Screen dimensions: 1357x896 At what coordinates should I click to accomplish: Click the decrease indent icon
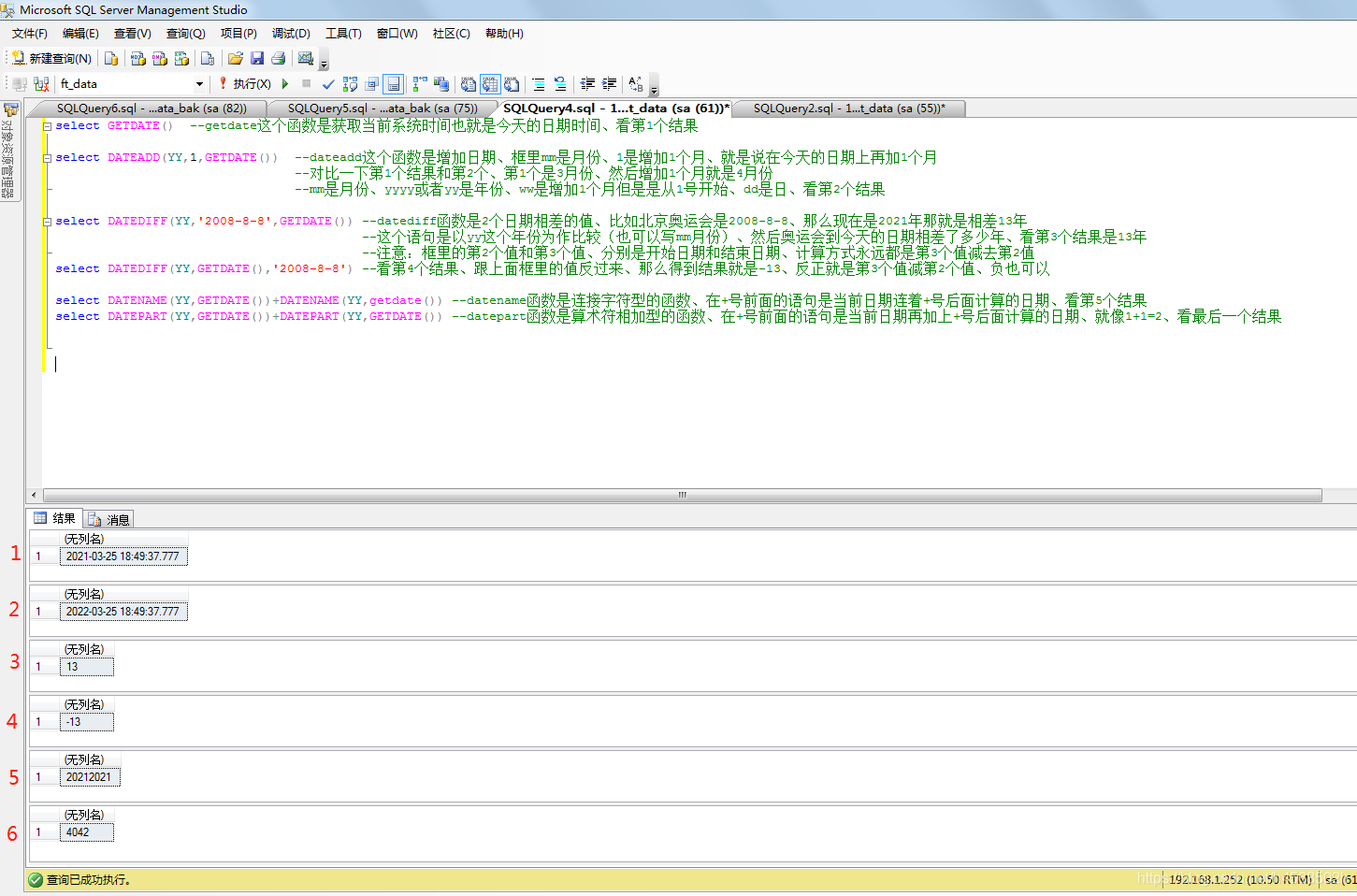pyautogui.click(x=587, y=84)
